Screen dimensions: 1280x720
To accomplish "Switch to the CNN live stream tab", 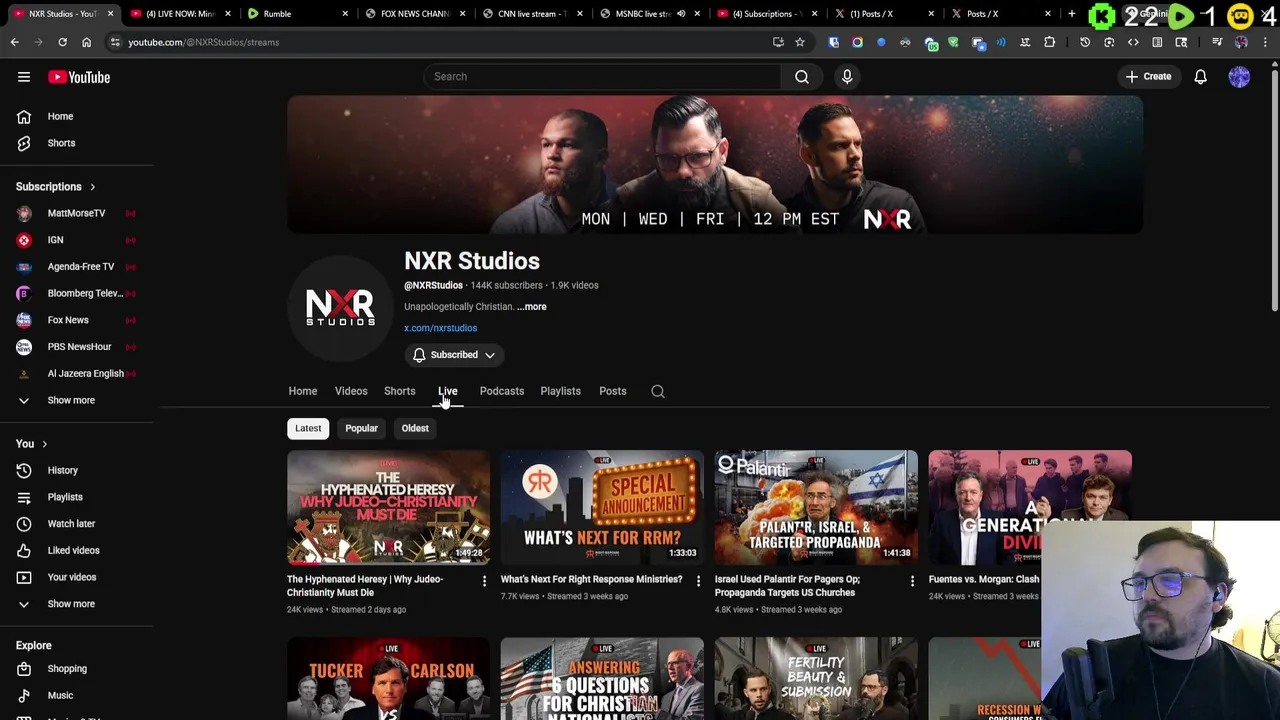I will pyautogui.click(x=530, y=14).
